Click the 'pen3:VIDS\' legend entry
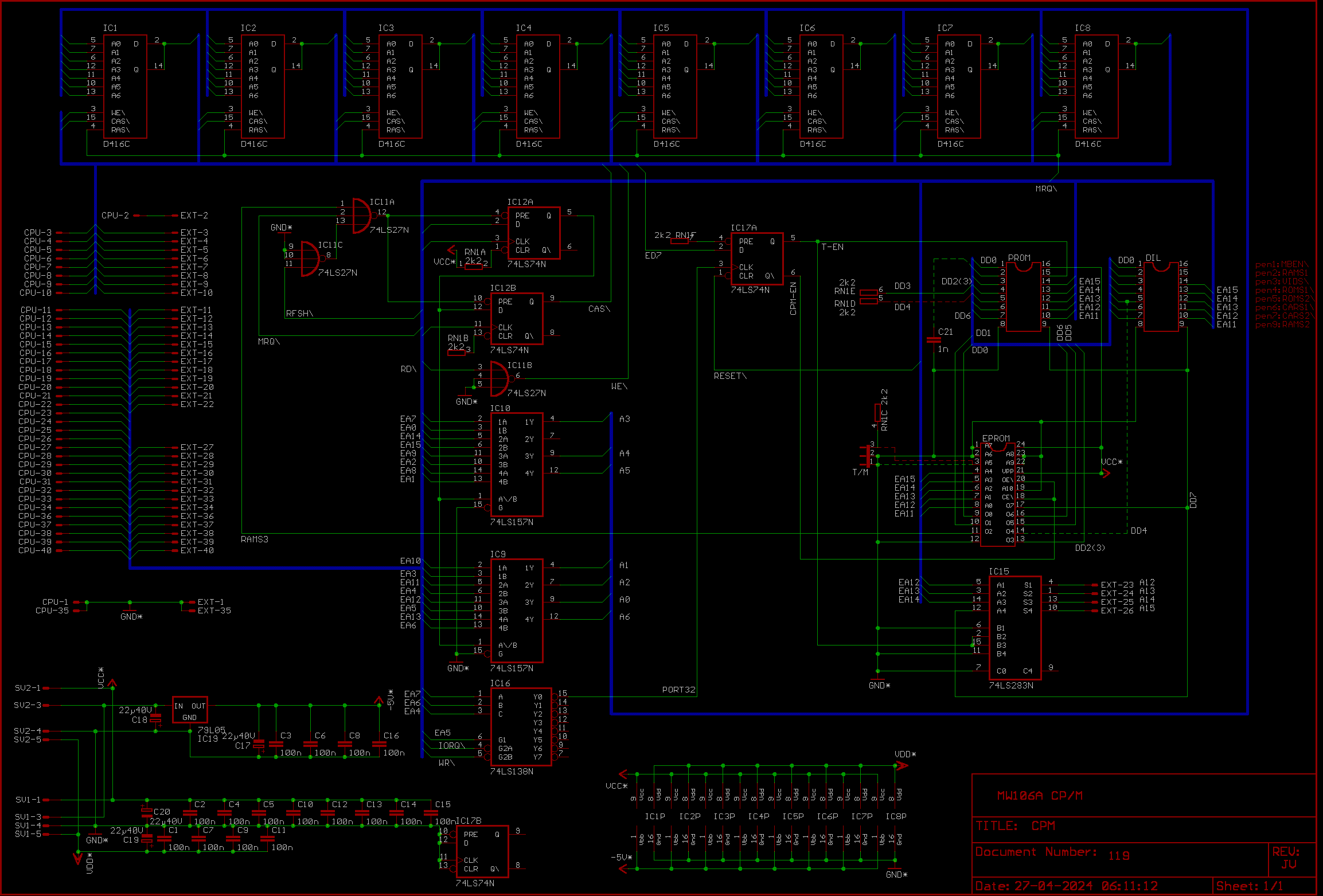 [1282, 281]
